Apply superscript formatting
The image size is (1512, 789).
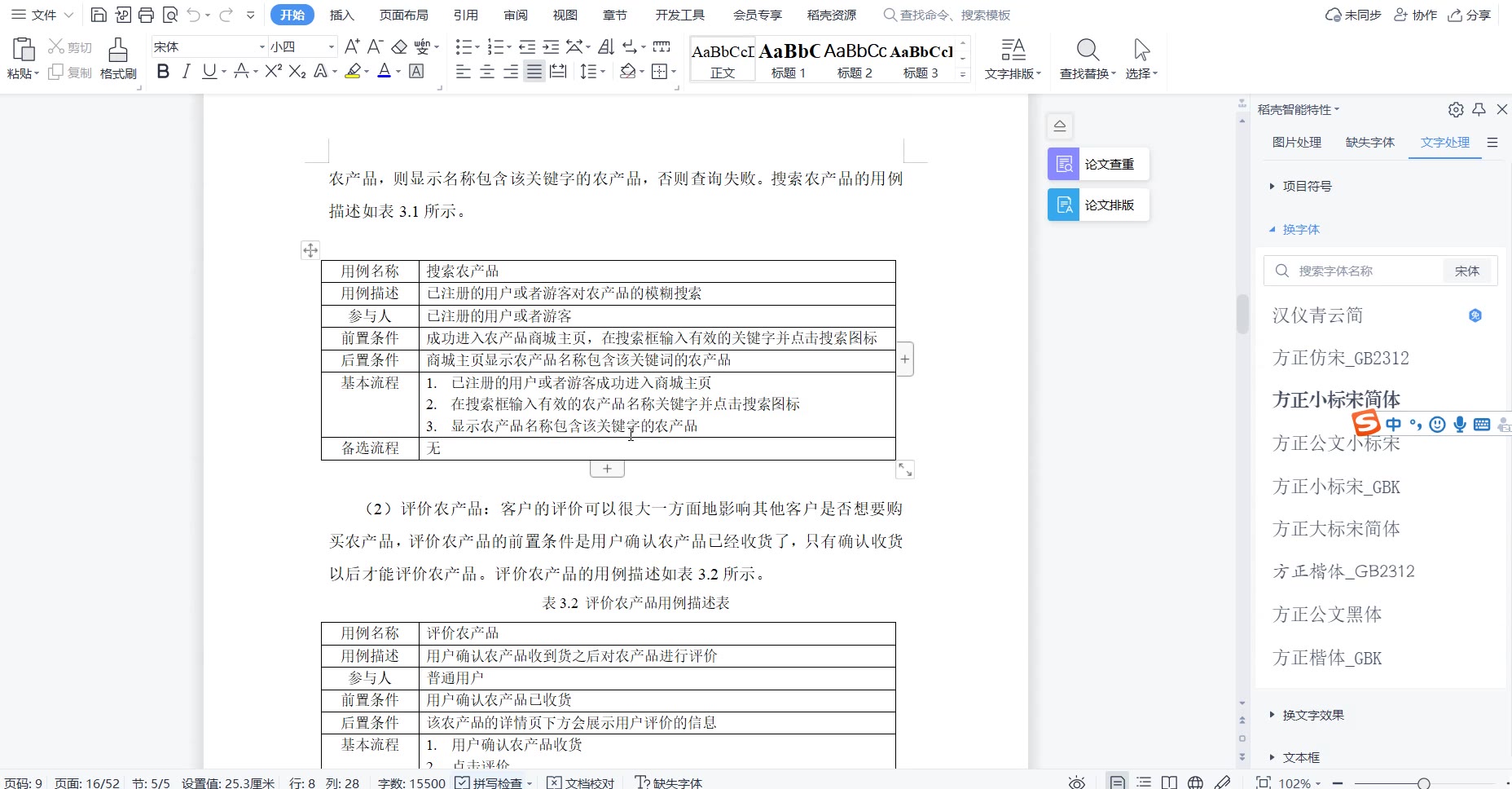pyautogui.click(x=273, y=72)
